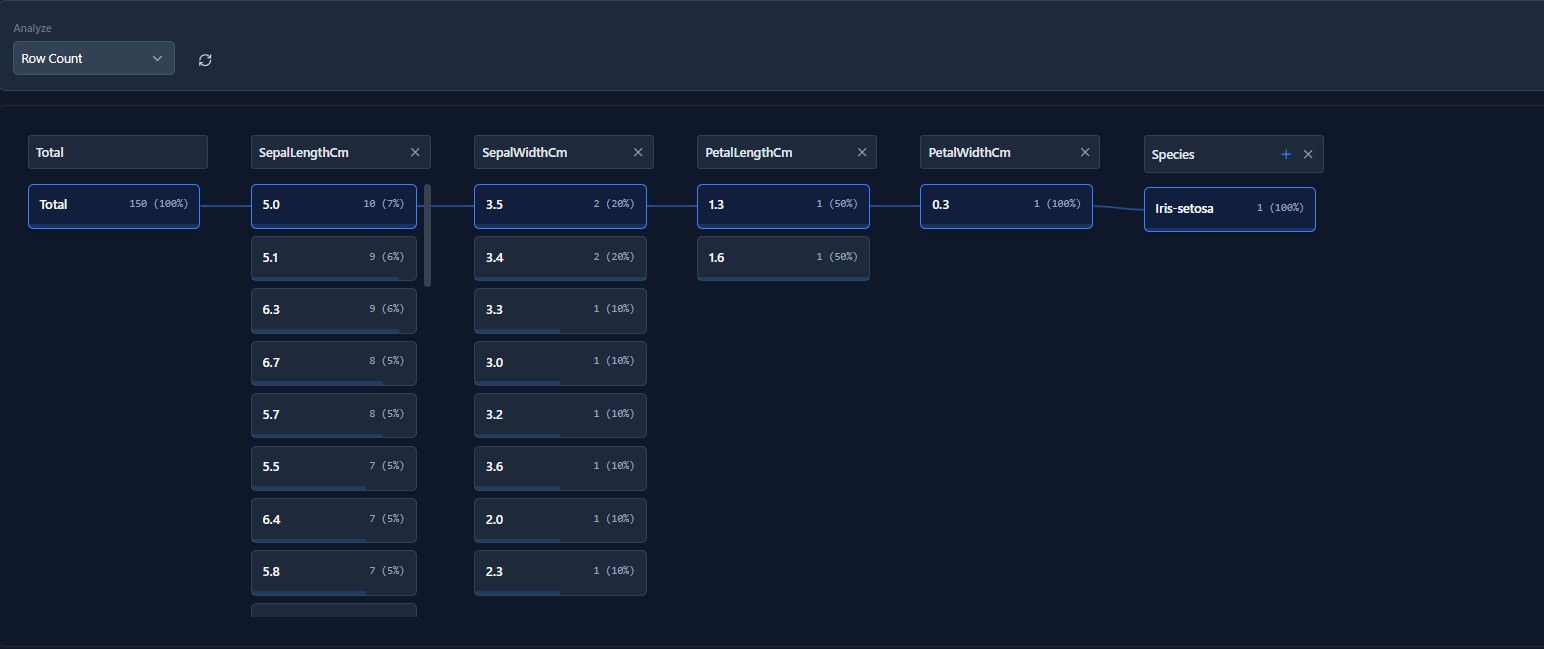Select SepalLengthCm value 5.1

click(x=333, y=258)
